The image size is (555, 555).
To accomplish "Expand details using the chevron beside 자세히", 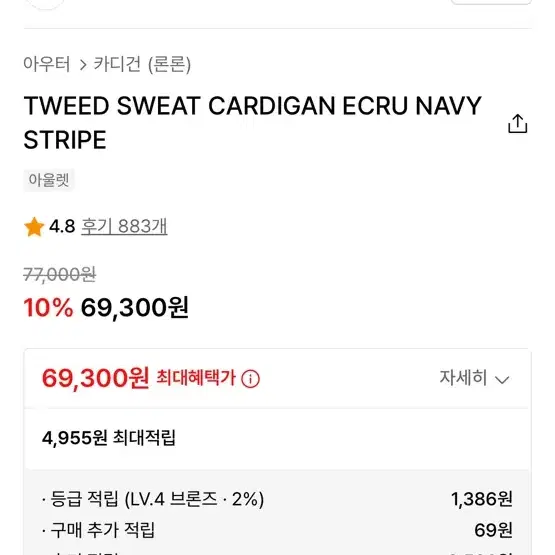I will 502,380.
